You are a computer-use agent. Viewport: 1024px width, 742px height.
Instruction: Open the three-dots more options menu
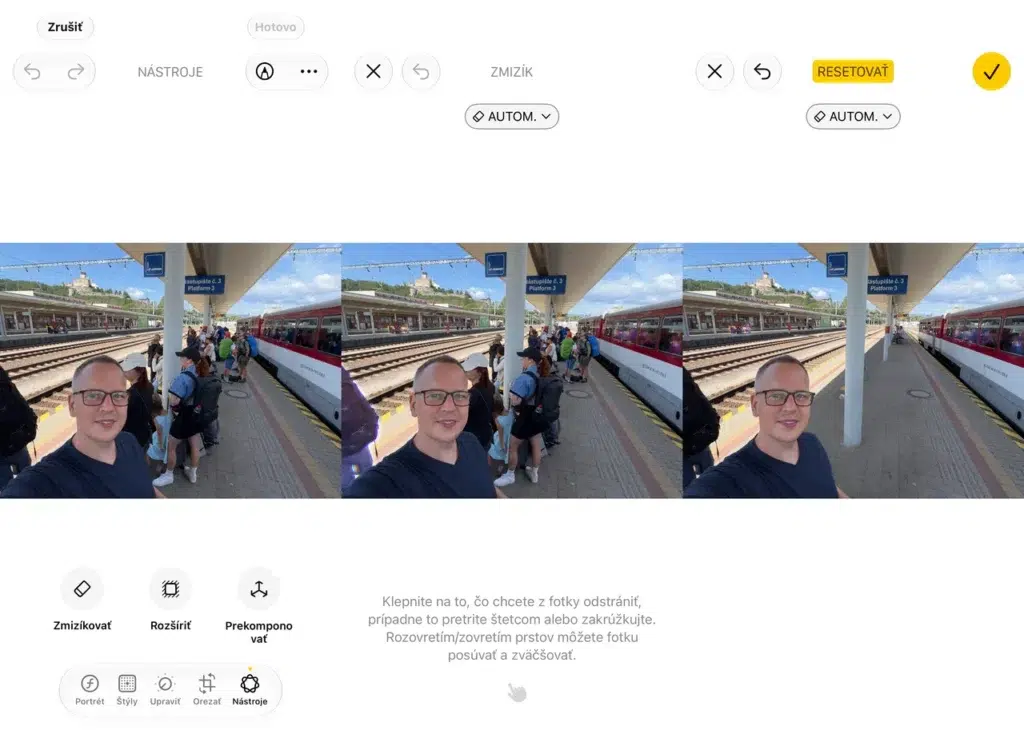(309, 71)
